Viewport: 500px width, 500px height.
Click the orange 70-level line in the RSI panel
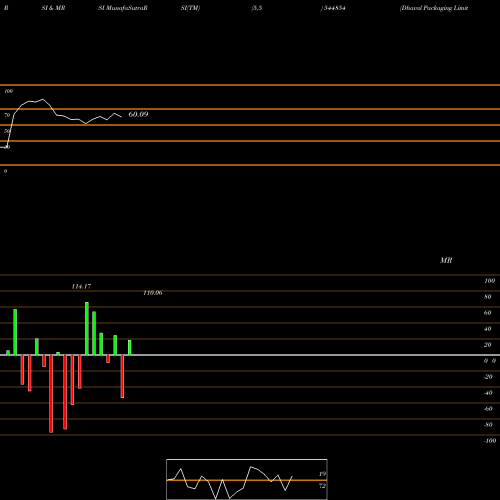point(250,109)
